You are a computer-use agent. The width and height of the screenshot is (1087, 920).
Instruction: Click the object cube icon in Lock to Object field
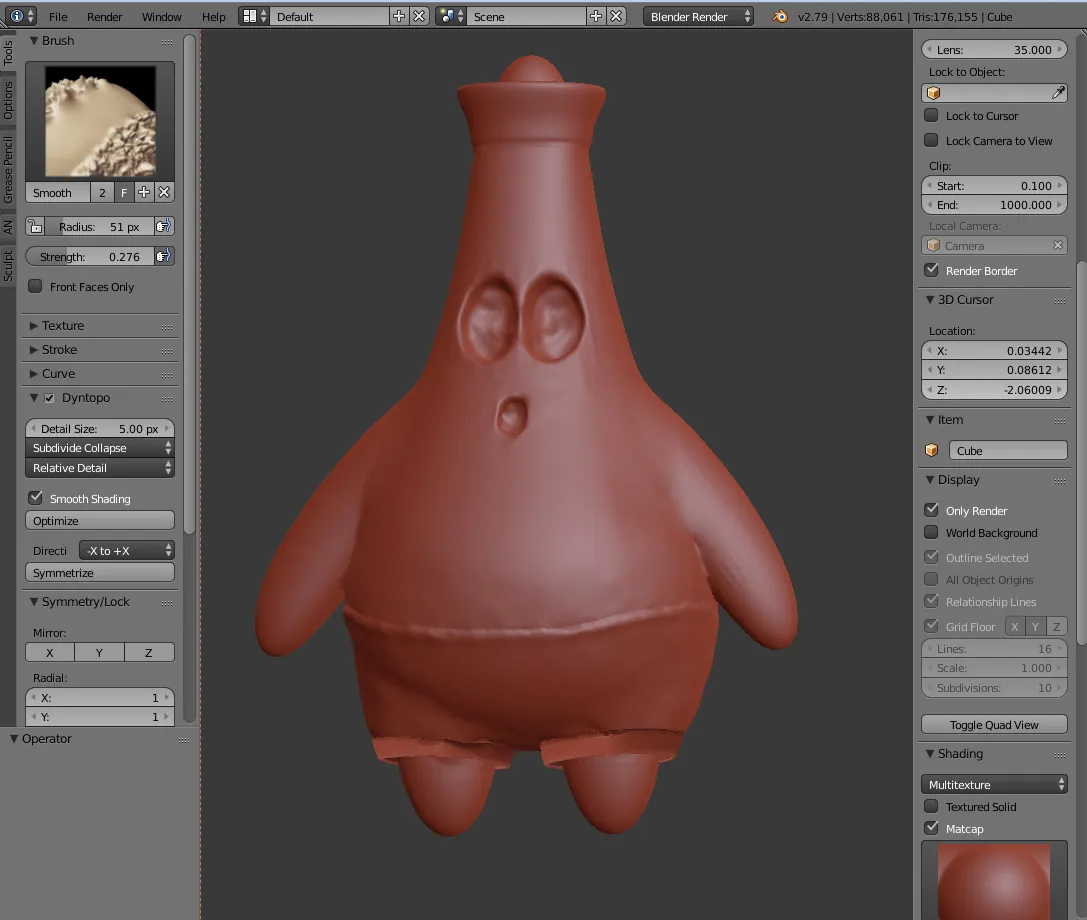coord(934,93)
